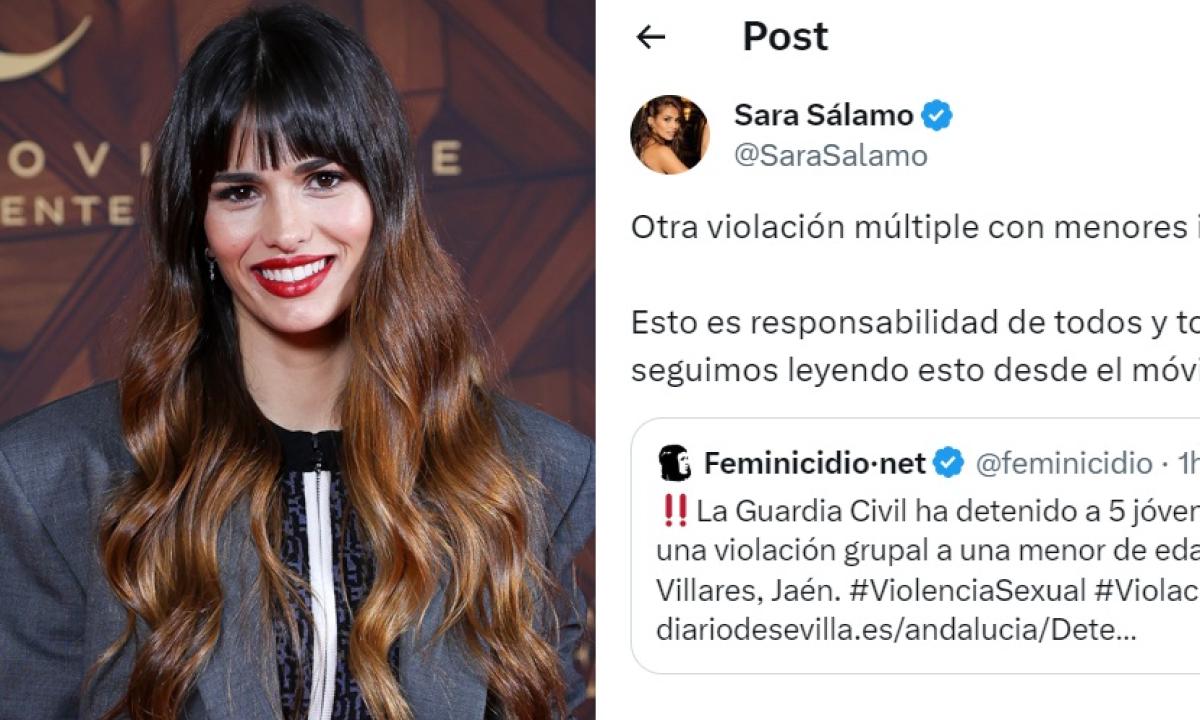1200x720 pixels.
Task: Click the Post page heading
Action: 785,37
